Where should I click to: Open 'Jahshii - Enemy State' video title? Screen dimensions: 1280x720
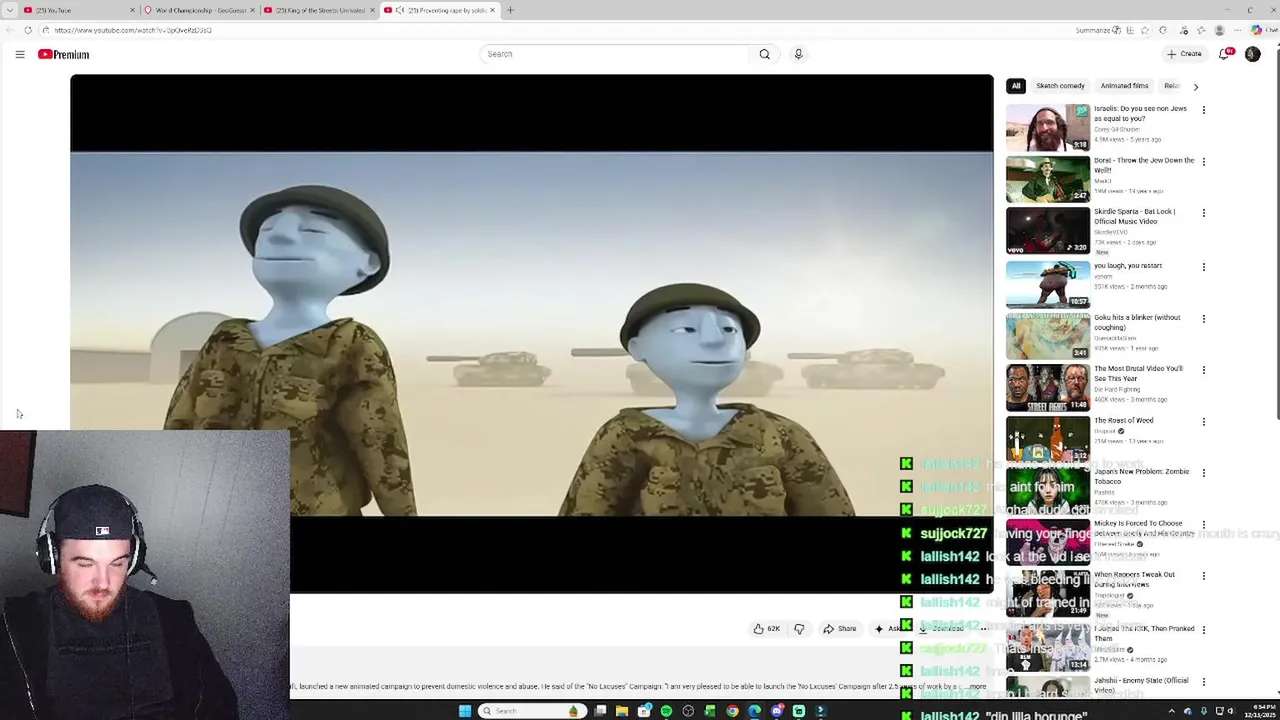[x=1141, y=685]
